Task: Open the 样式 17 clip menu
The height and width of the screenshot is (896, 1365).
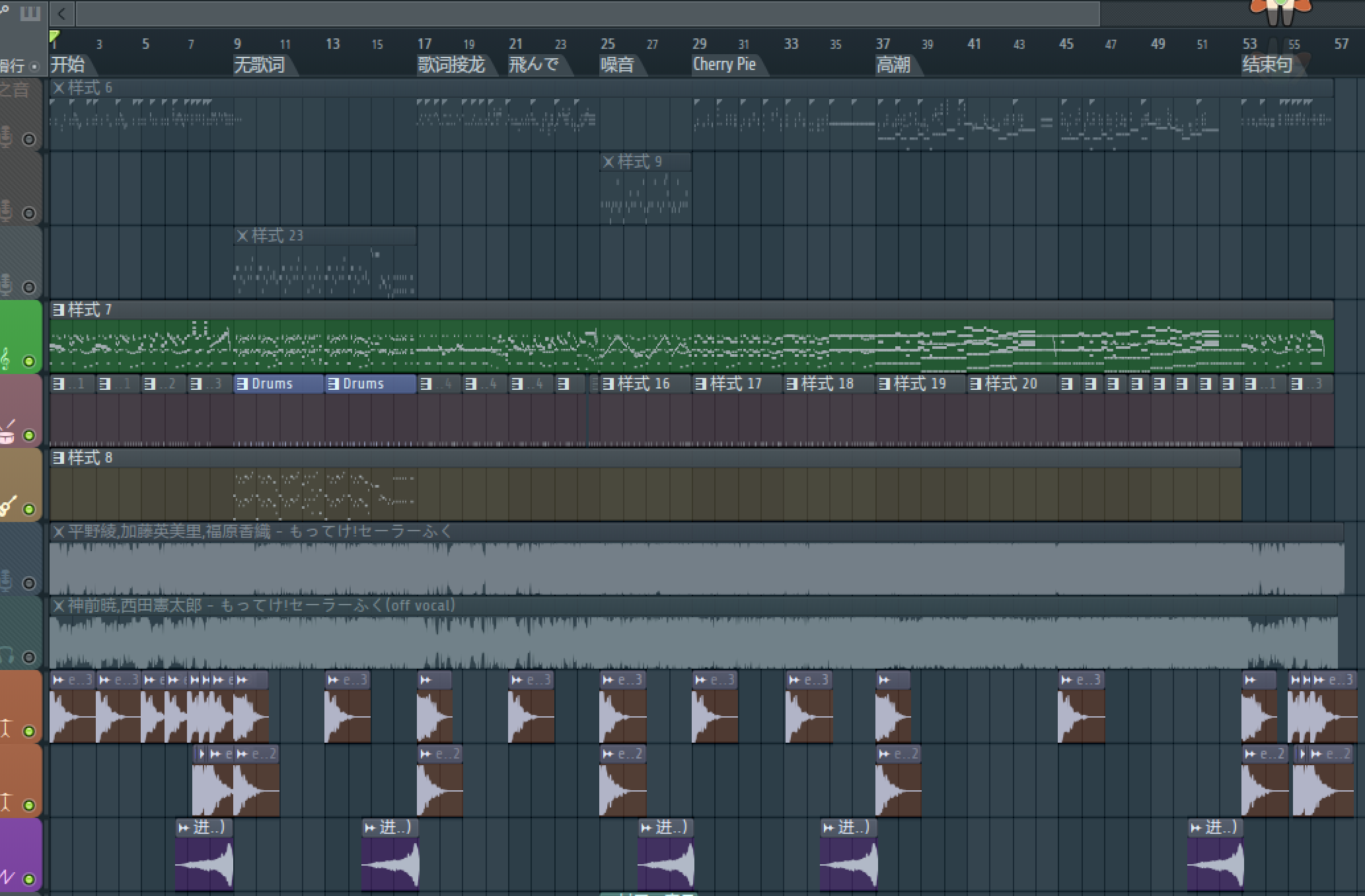Action: point(700,383)
